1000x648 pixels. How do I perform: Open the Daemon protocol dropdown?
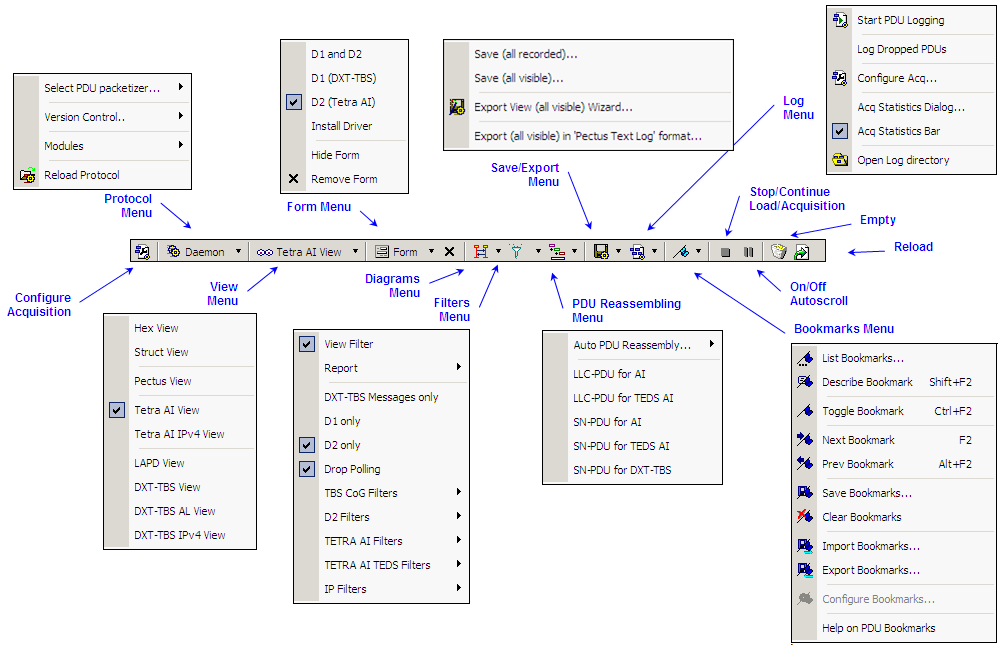tap(204, 252)
